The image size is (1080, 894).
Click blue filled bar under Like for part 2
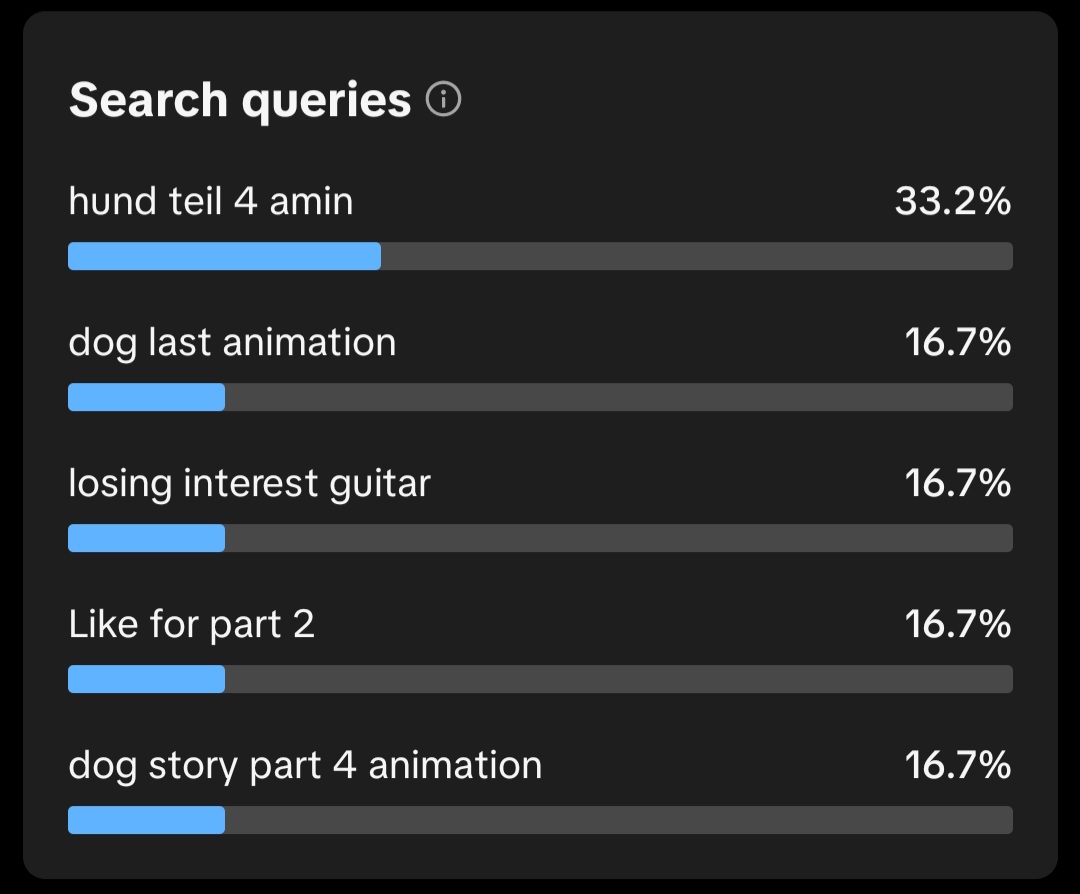point(146,679)
